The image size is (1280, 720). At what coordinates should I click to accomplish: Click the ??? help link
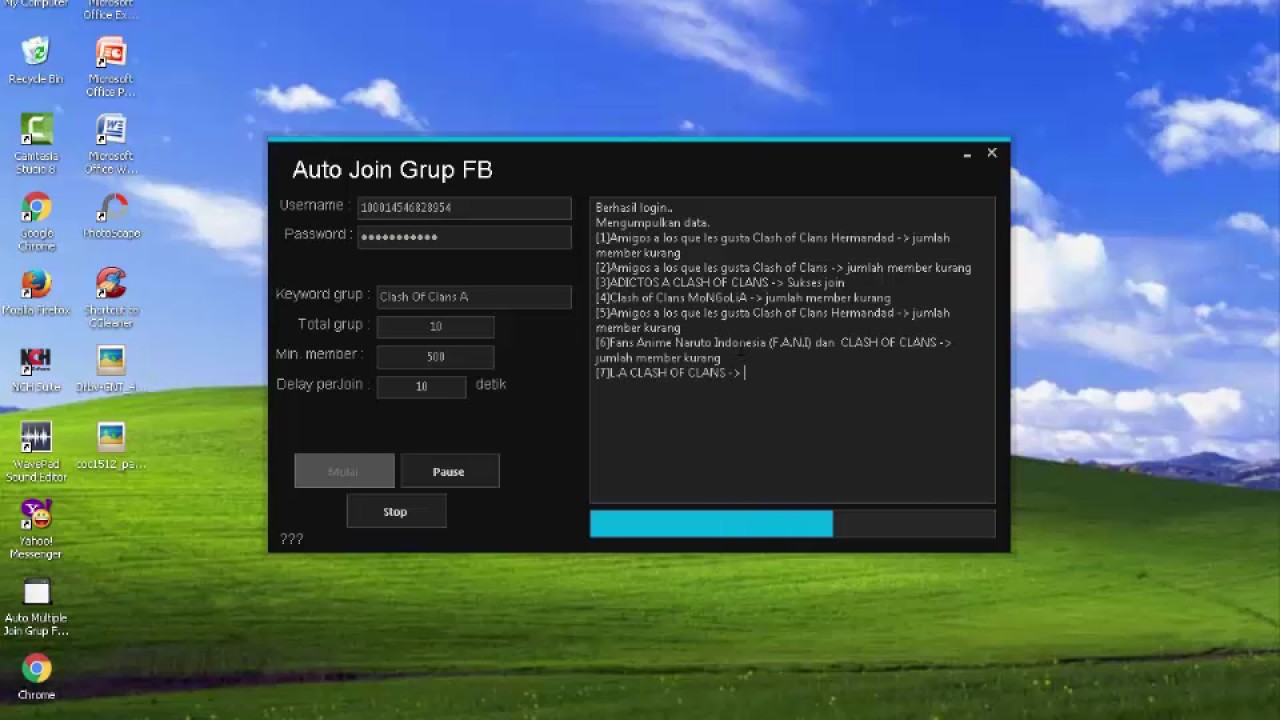pos(291,539)
